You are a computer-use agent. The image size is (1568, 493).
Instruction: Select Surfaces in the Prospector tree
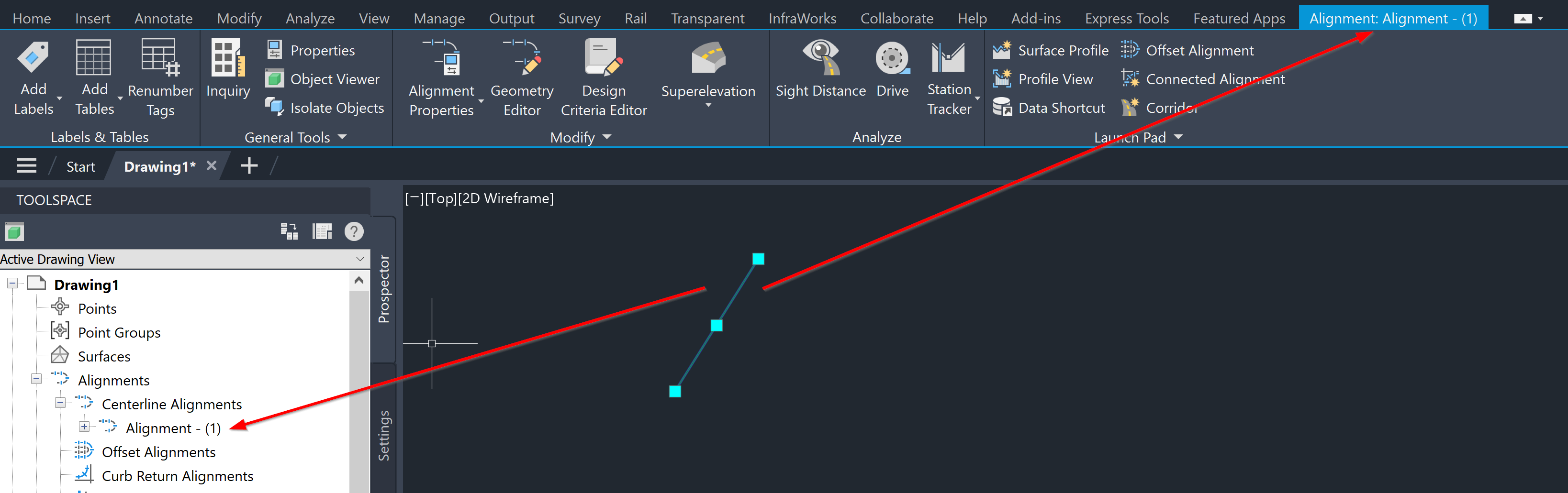(x=104, y=356)
